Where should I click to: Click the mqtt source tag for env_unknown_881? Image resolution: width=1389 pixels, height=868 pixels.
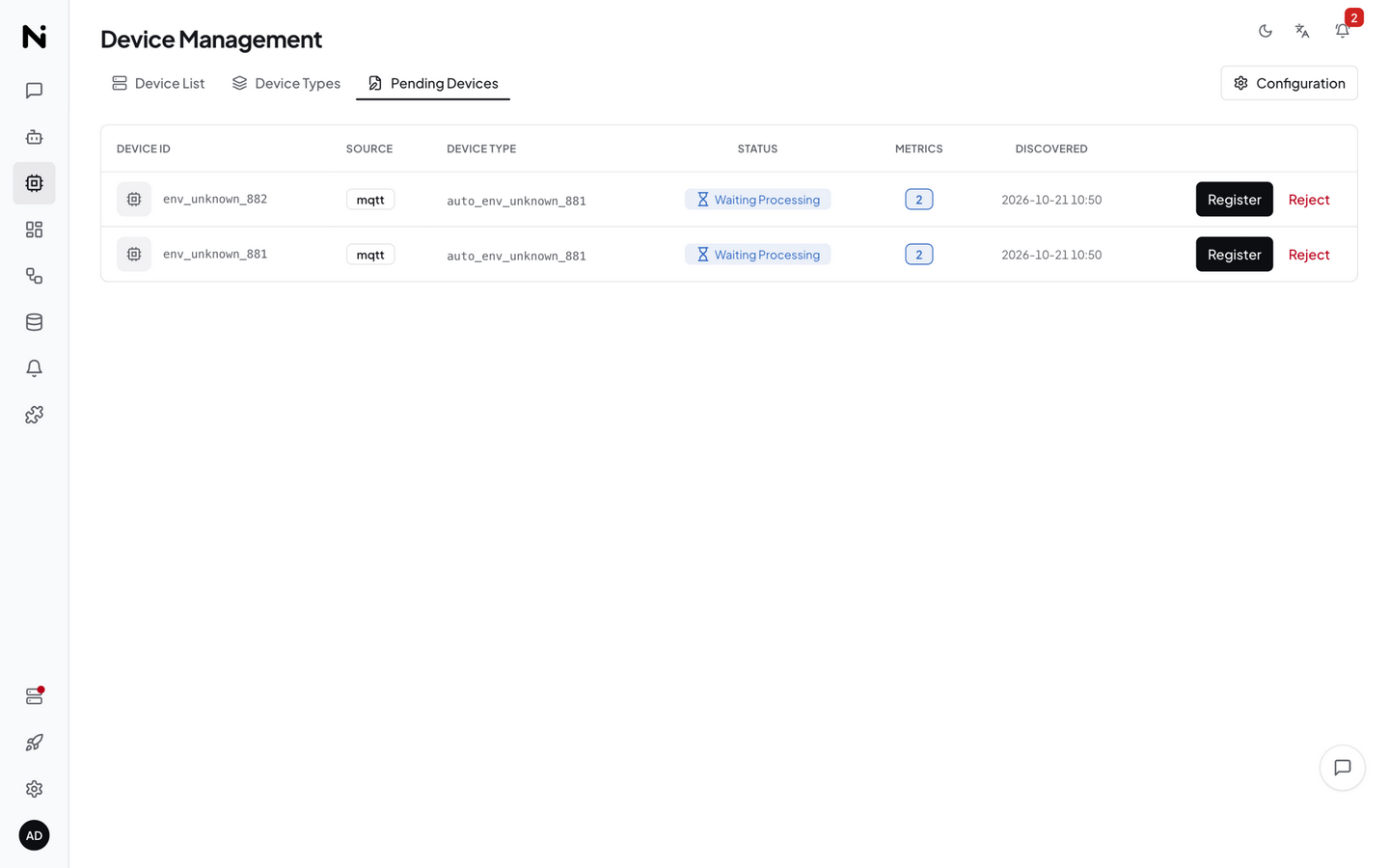coord(370,255)
